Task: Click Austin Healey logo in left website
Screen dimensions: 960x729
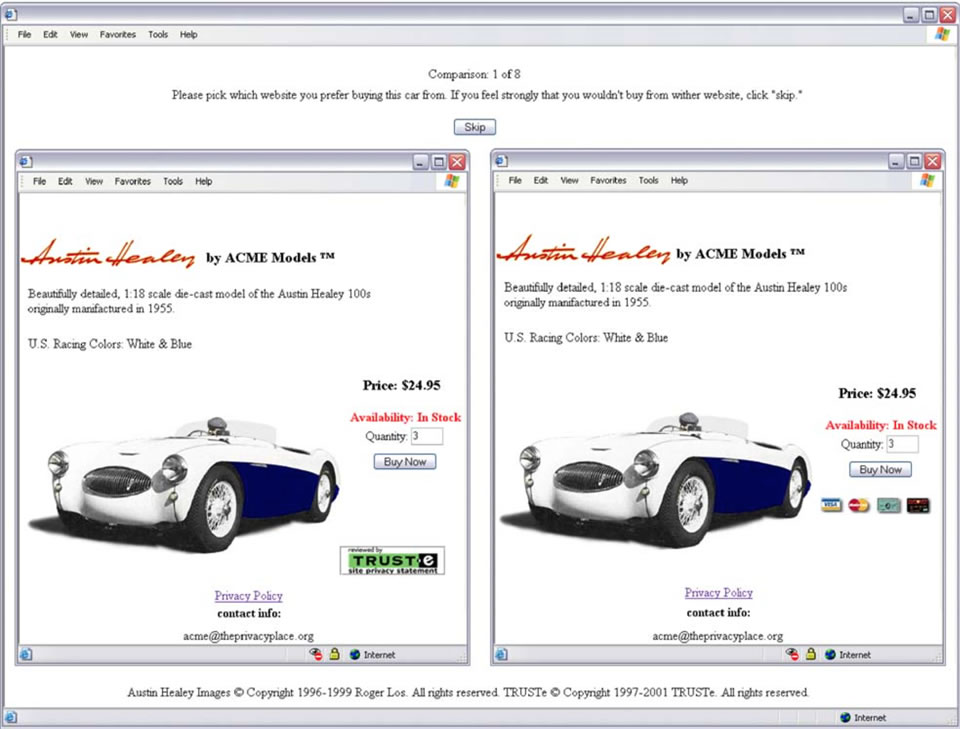Action: tap(108, 254)
